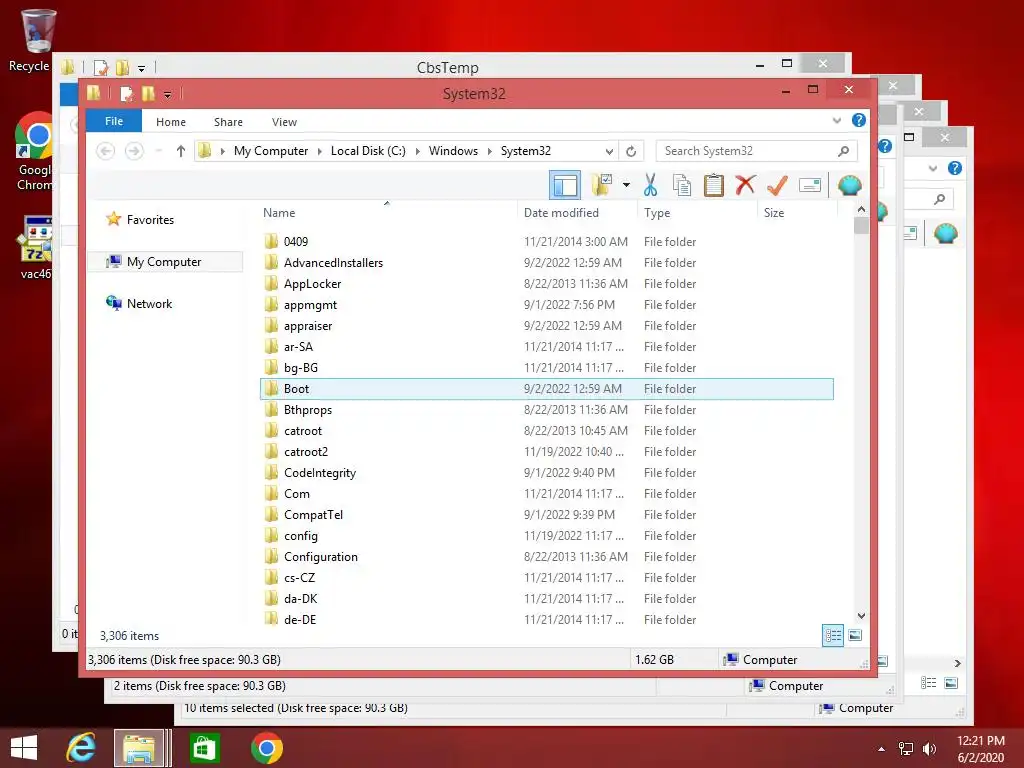
Task: Select the CompatTel folder
Action: (547, 515)
